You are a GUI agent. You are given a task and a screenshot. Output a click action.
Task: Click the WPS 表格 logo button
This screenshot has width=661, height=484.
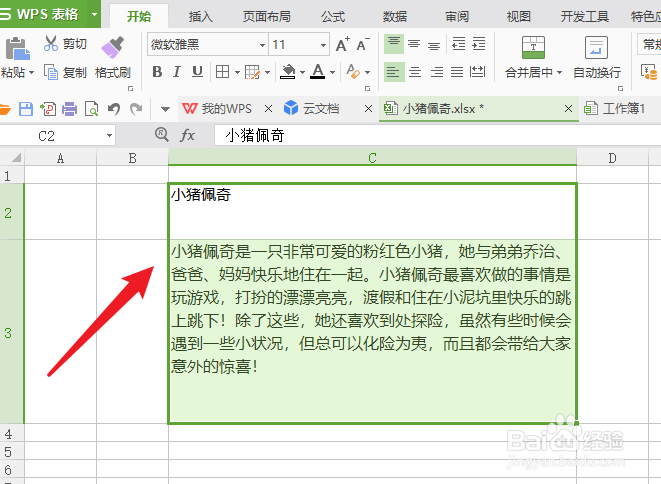tap(43, 14)
